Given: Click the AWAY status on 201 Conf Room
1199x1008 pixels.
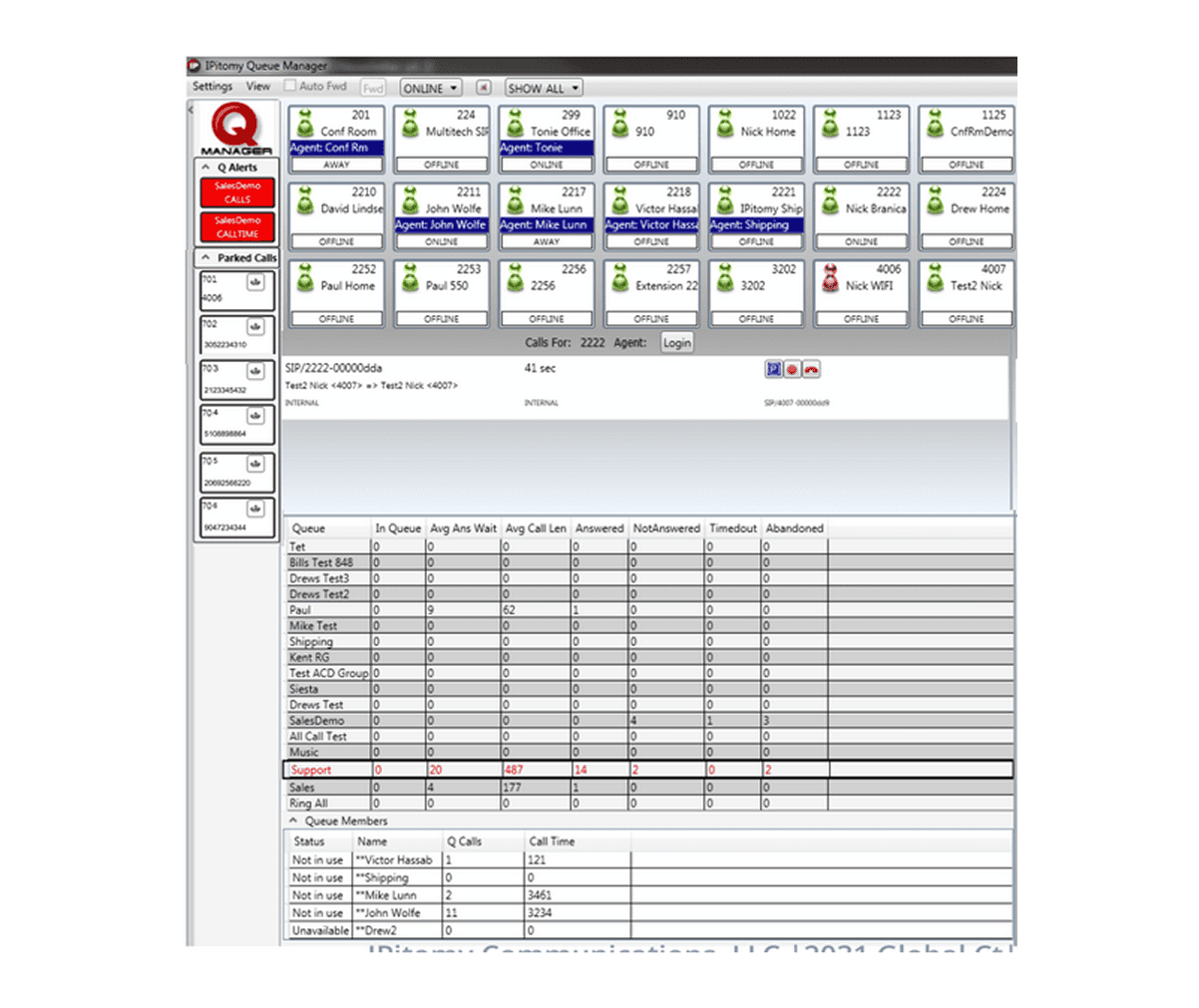Looking at the screenshot, I should coord(336,165).
